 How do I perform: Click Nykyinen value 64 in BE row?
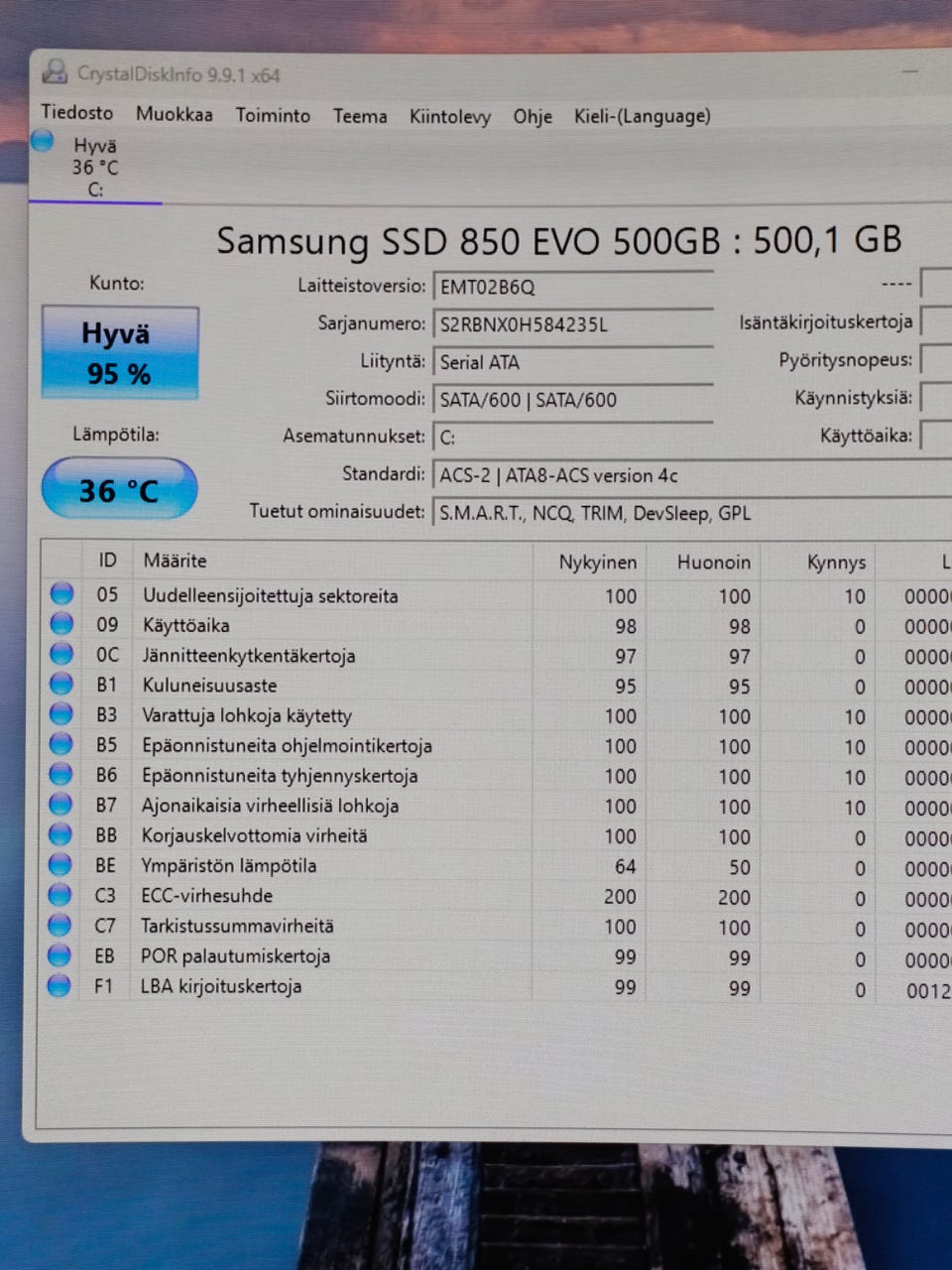pos(625,866)
